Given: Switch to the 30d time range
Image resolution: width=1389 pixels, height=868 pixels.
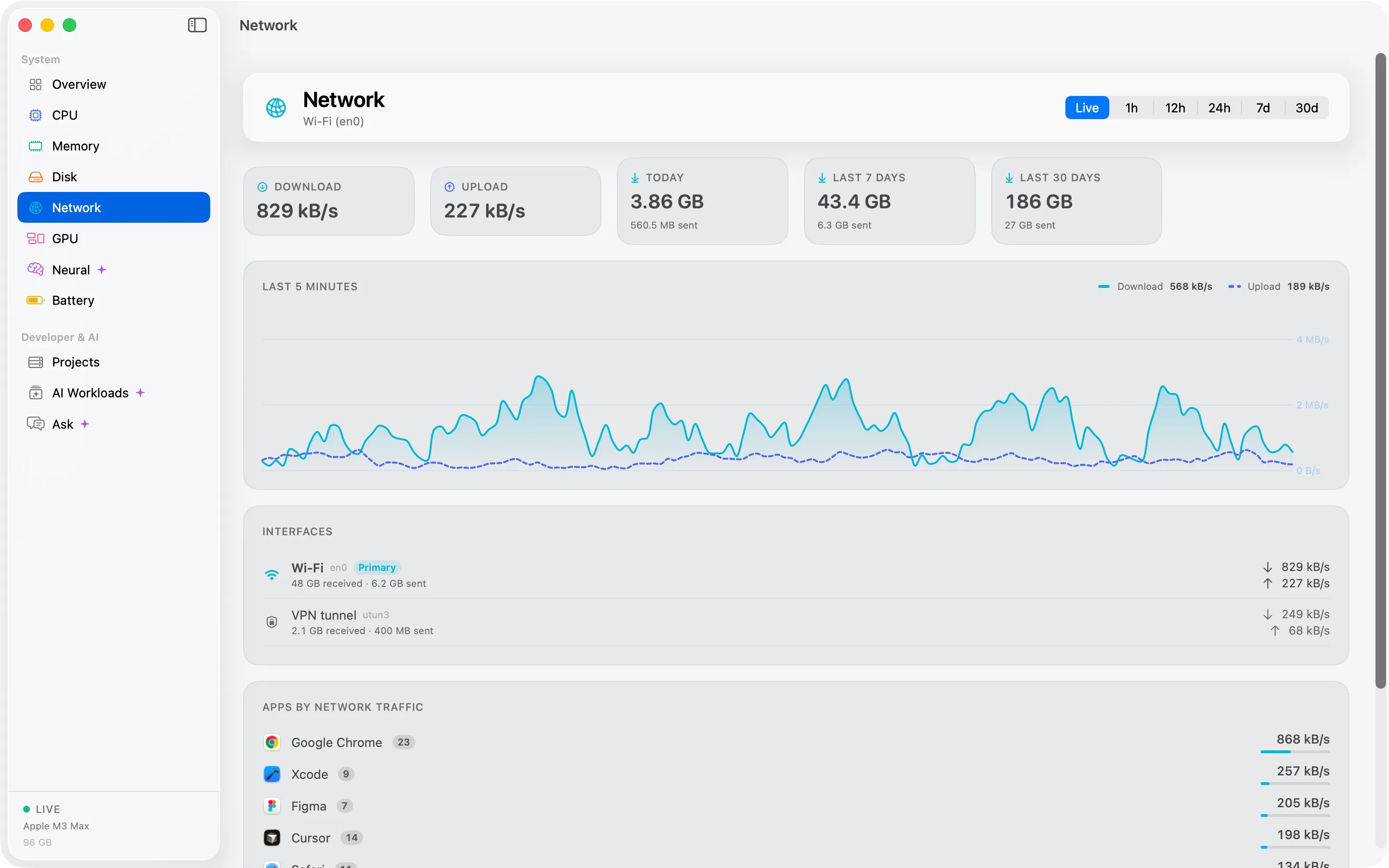Looking at the screenshot, I should coord(1307,108).
